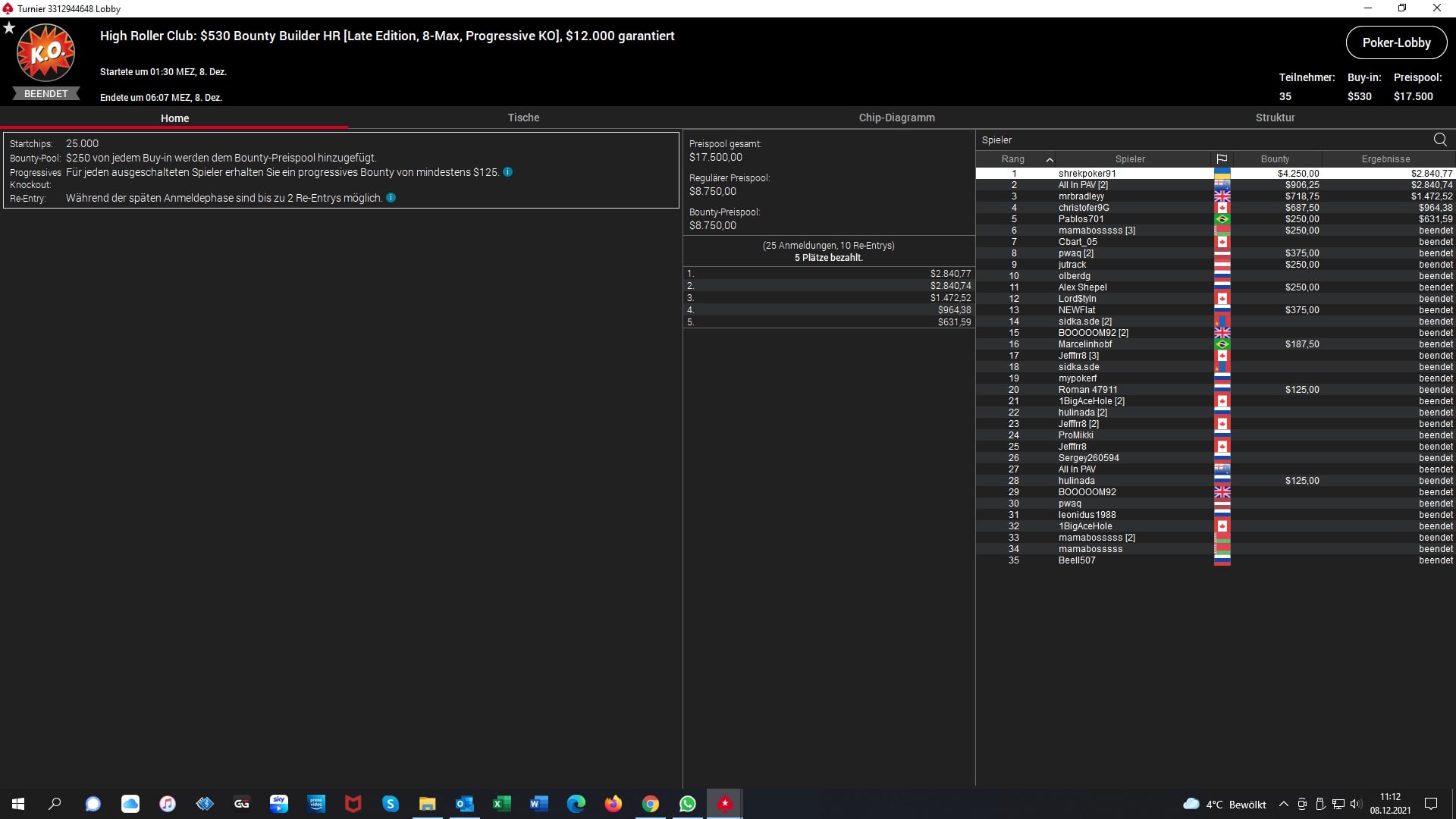Click the info icon next to Re-Entry text
Screen dimensions: 1456x819
(391, 198)
